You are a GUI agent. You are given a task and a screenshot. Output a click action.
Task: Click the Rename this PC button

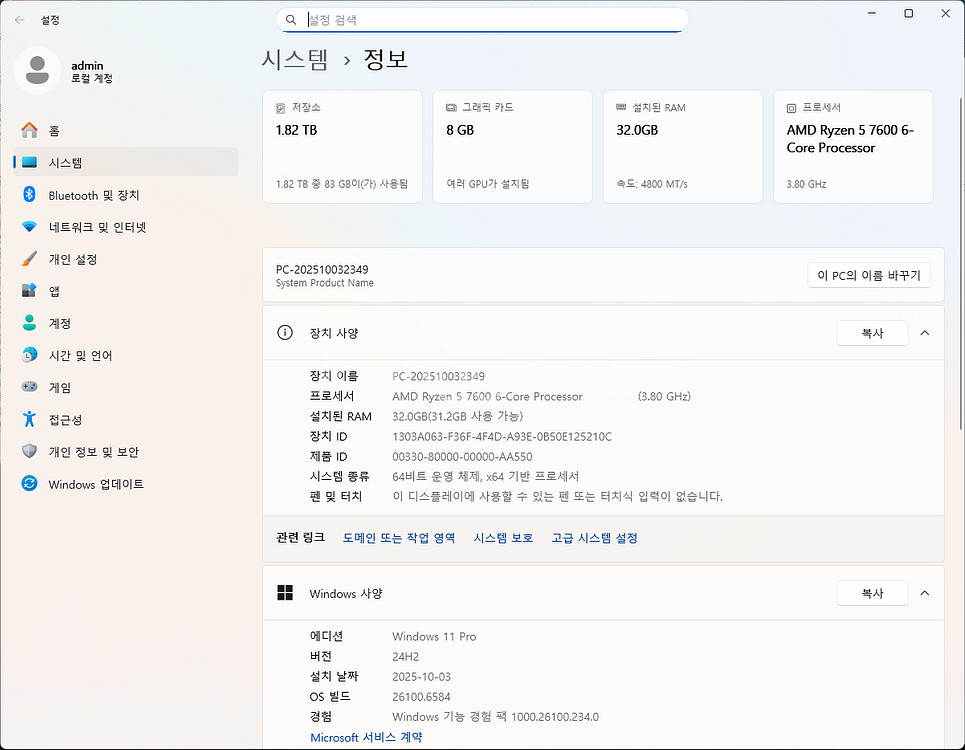click(x=868, y=276)
